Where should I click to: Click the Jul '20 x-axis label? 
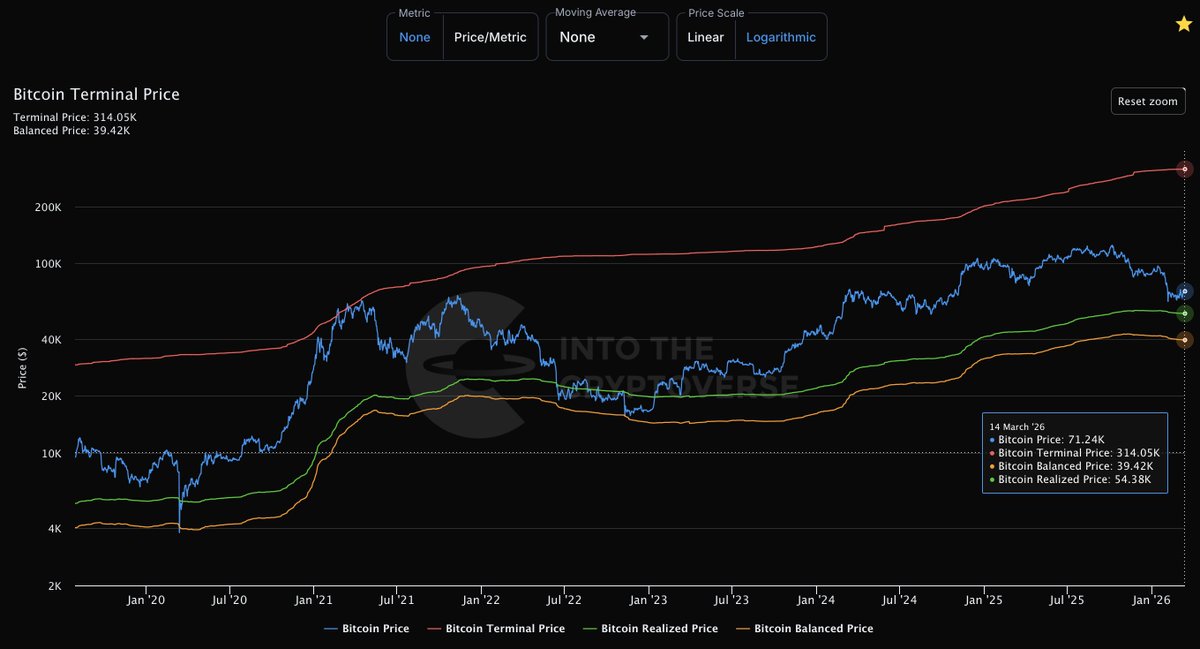[x=230, y=601]
